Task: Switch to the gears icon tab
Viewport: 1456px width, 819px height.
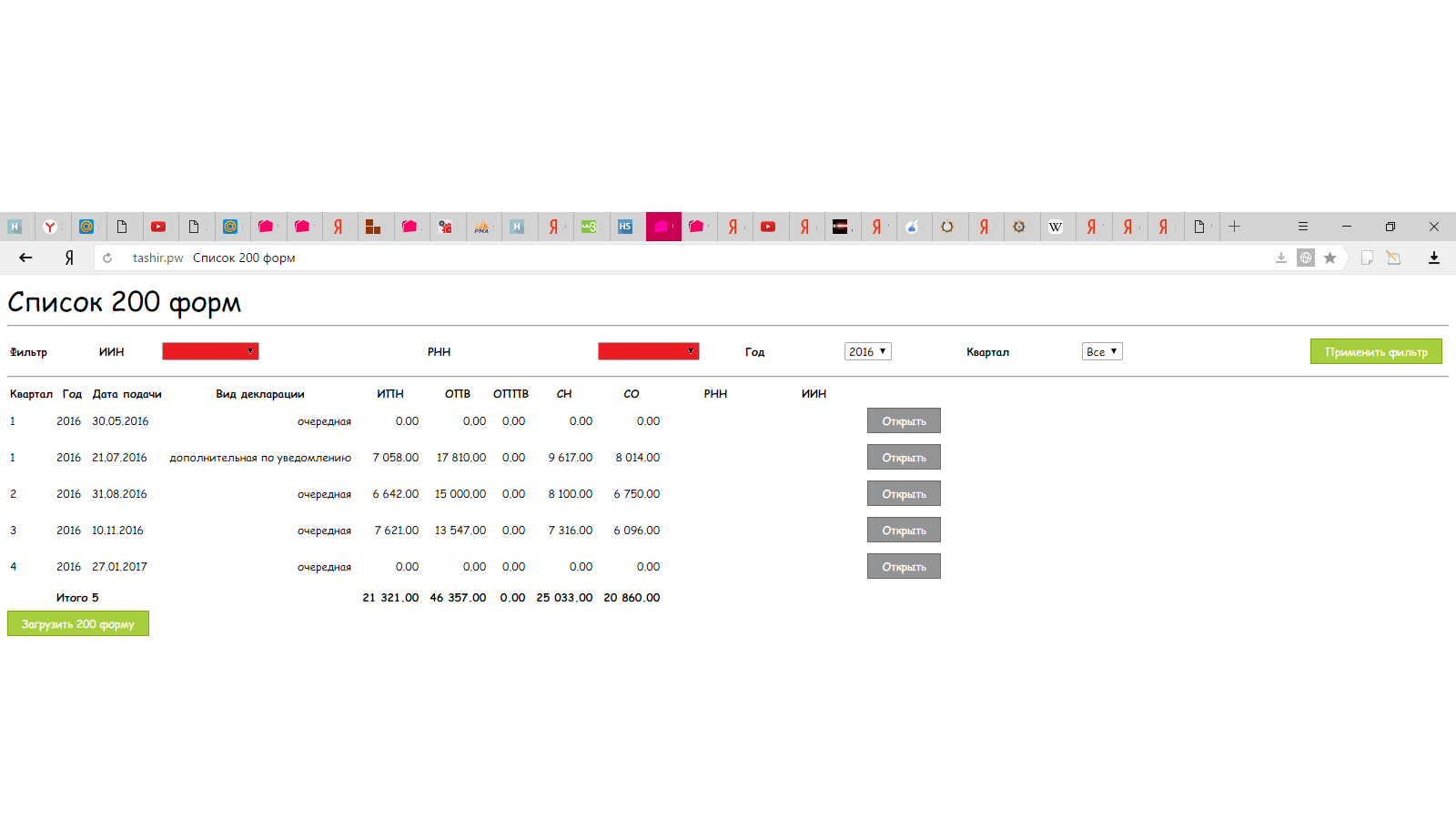Action: point(445,227)
